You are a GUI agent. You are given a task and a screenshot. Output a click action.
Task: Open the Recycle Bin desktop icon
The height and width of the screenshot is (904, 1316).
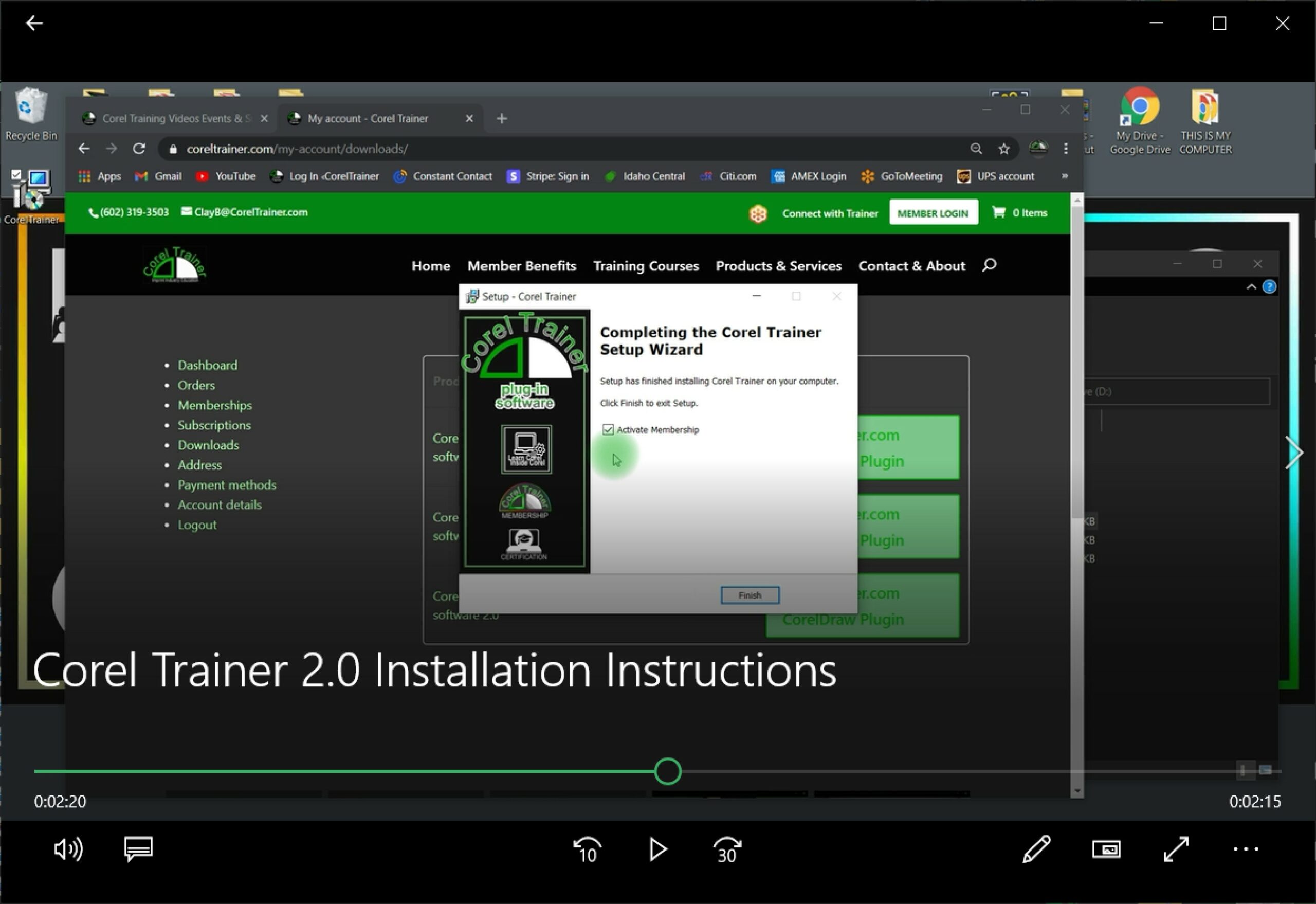pos(31,114)
